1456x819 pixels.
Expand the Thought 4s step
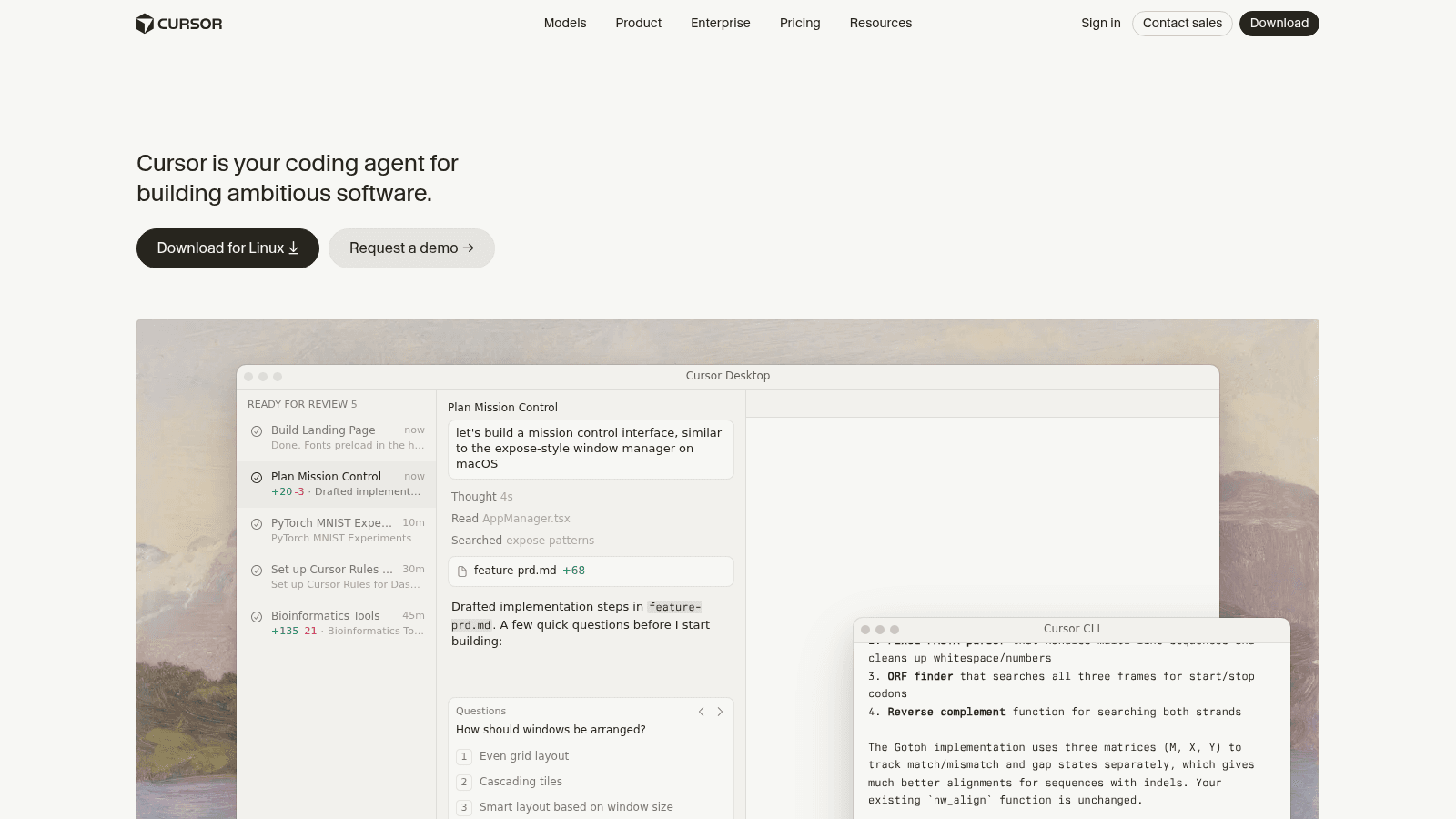coord(482,497)
